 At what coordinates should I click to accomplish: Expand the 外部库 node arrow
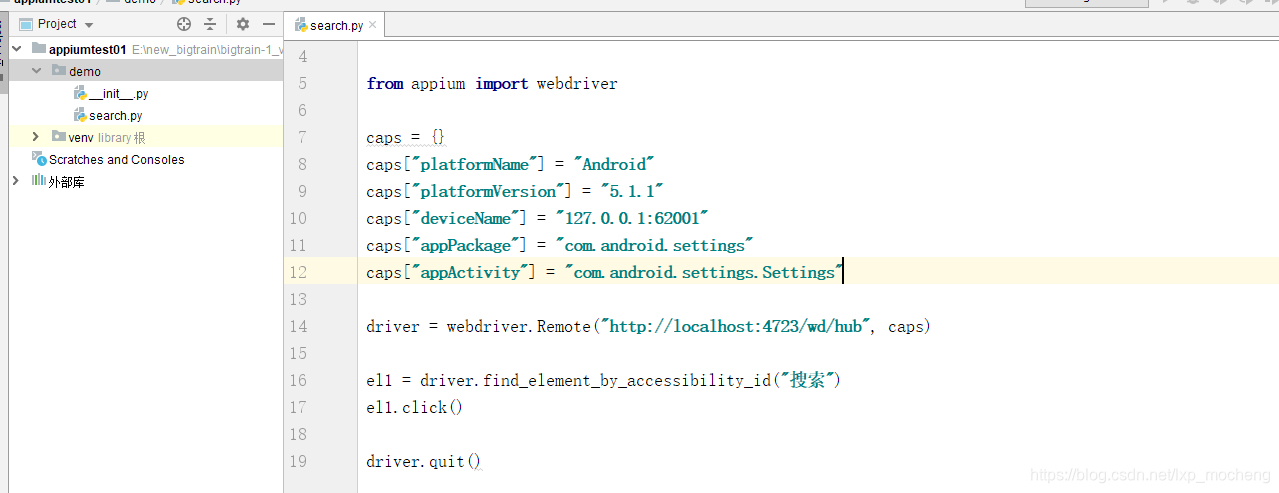pyautogui.click(x=16, y=181)
